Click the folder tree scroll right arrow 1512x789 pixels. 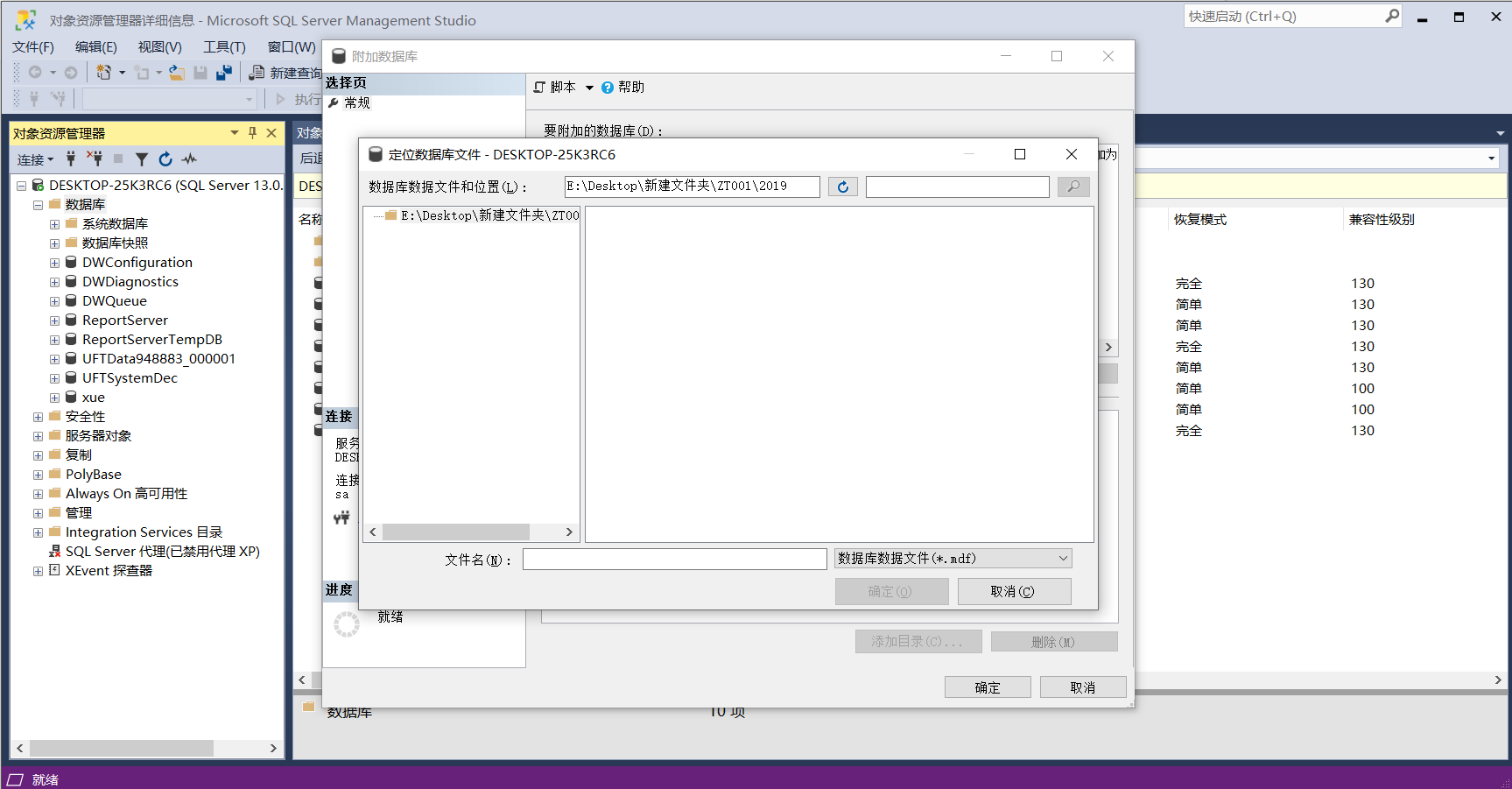569,532
